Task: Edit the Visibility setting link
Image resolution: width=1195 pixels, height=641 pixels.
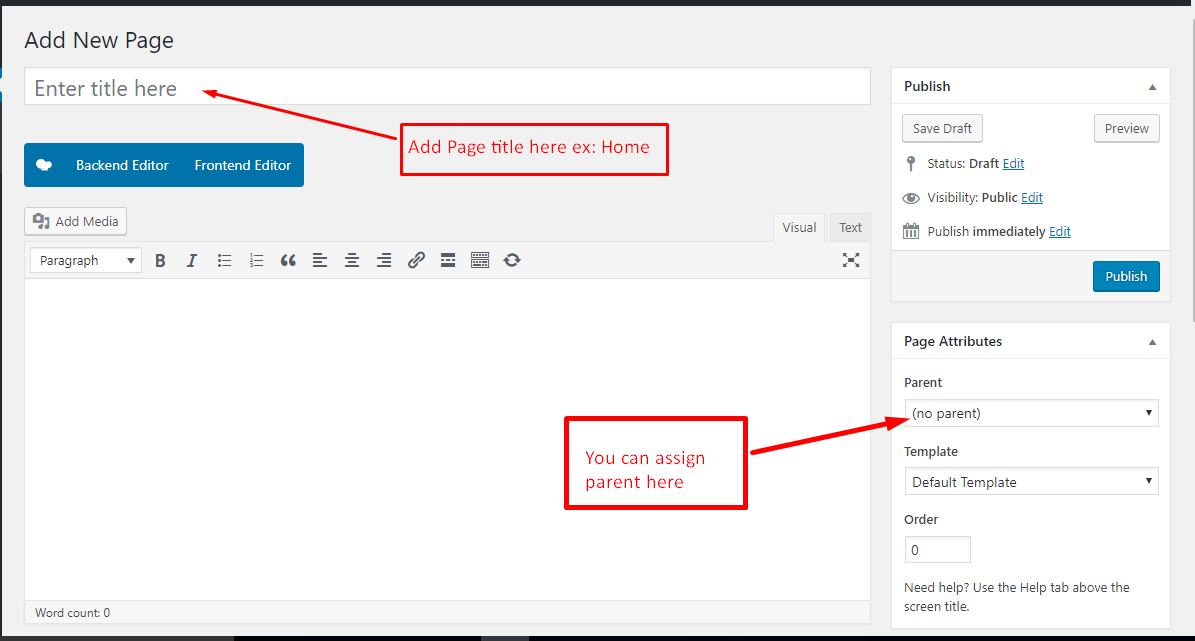Action: click(x=1032, y=198)
